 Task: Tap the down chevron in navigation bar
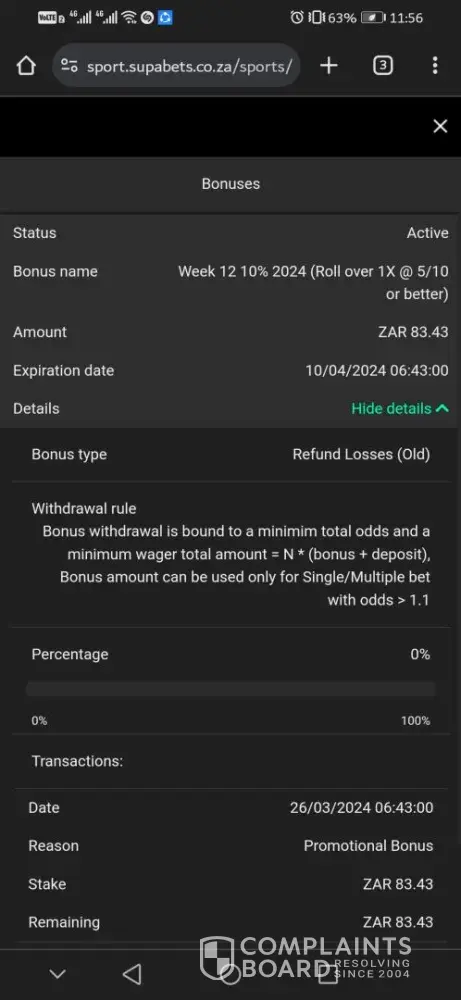click(x=58, y=974)
